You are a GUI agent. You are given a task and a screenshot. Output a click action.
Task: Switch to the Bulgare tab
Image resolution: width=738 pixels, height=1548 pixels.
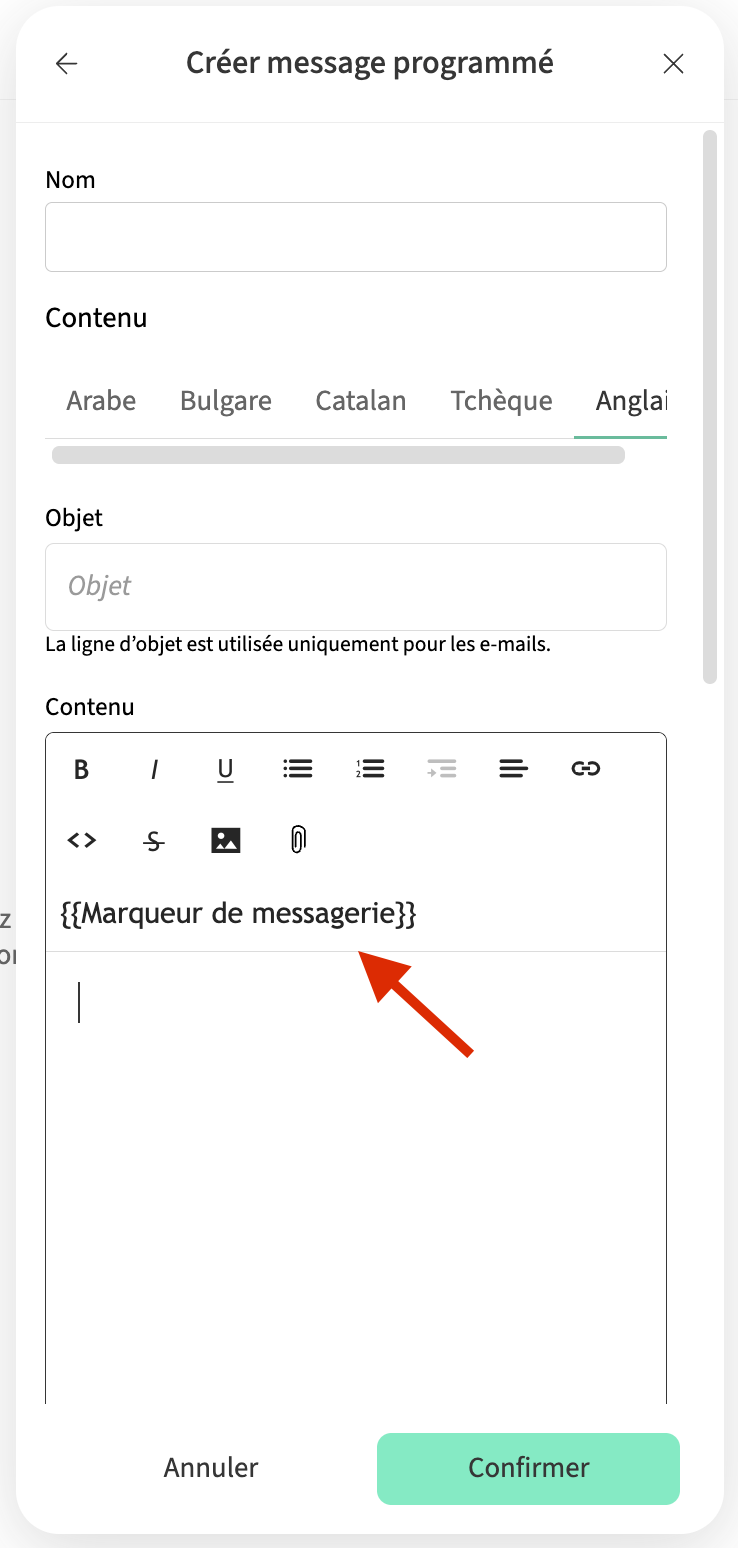pos(226,401)
